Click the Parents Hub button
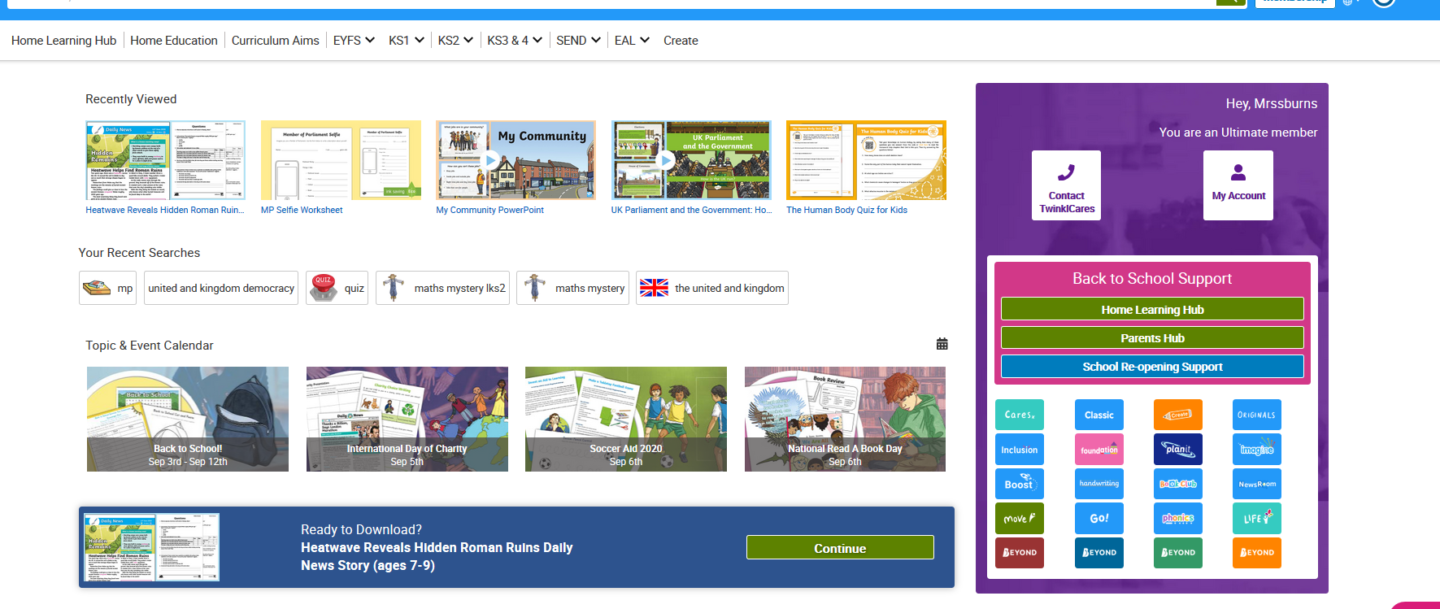 coord(1152,338)
